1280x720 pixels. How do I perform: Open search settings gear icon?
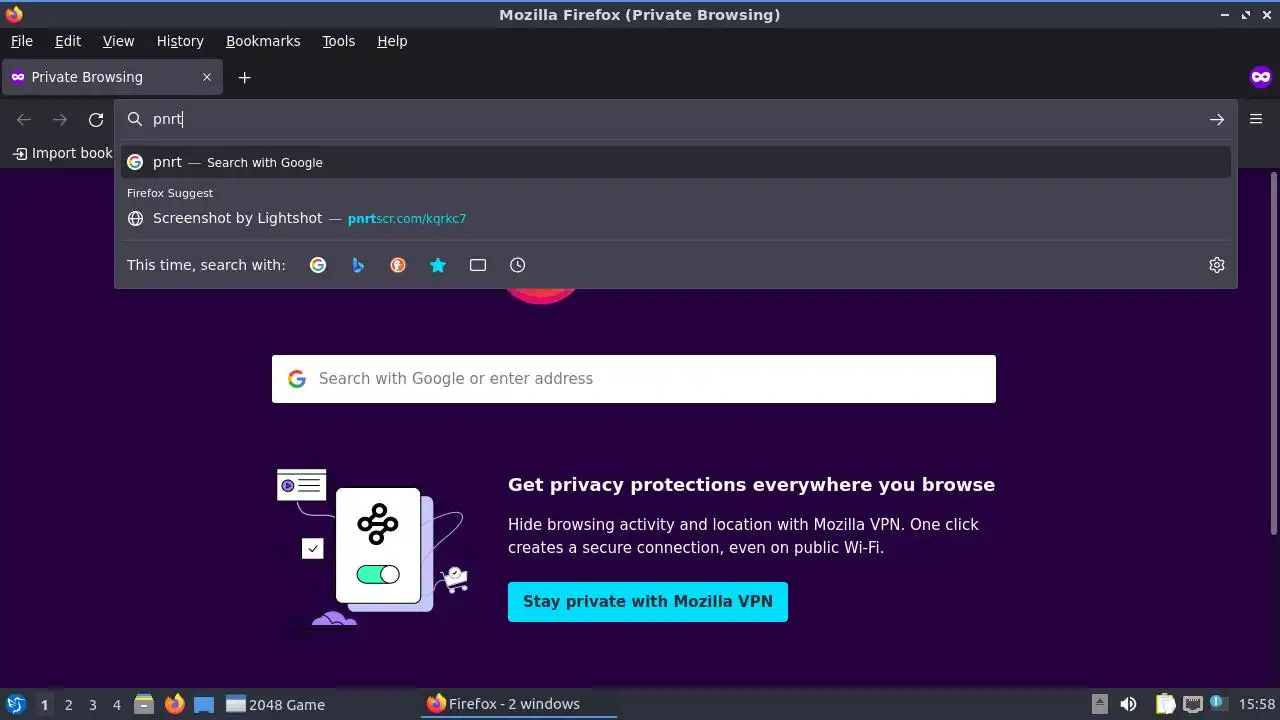point(1217,265)
